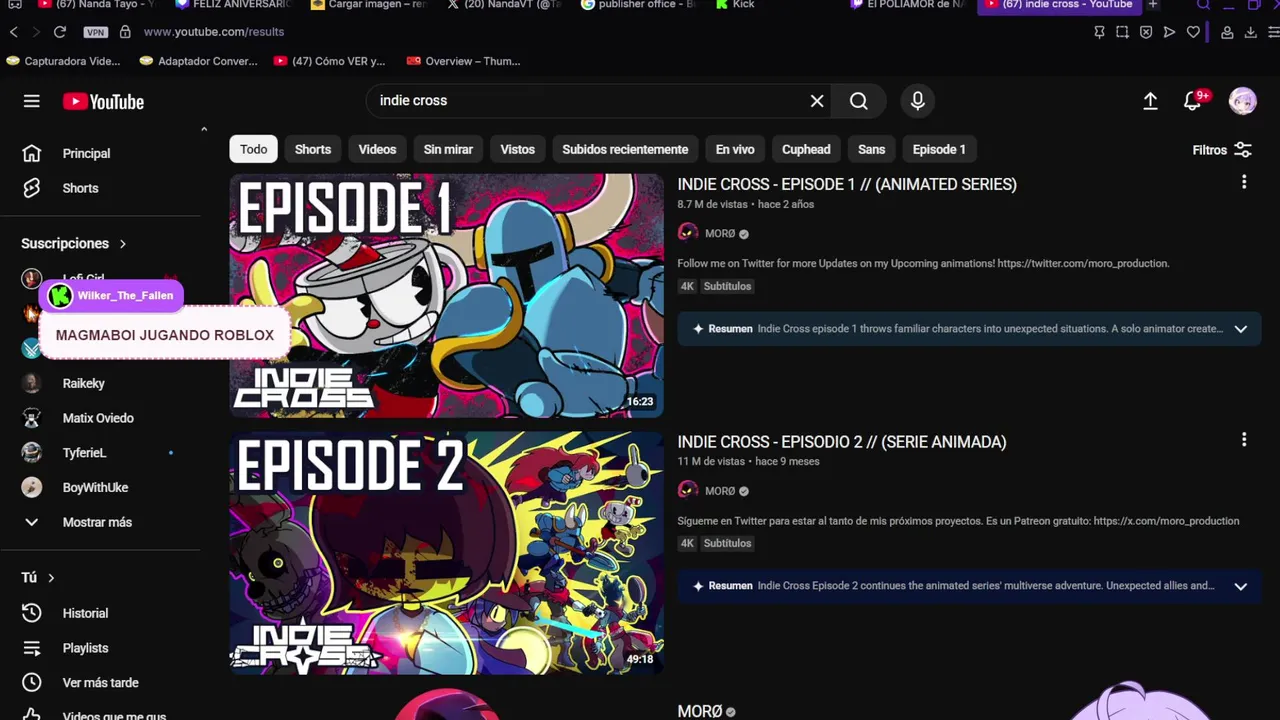Screen dimensions: 1280x720
Task: Open the account avatar menu
Action: tap(1243, 101)
